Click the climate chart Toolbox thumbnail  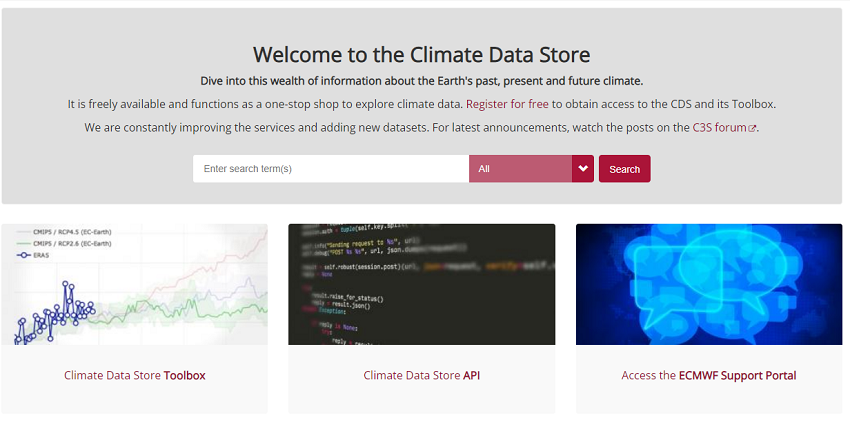(x=134, y=284)
